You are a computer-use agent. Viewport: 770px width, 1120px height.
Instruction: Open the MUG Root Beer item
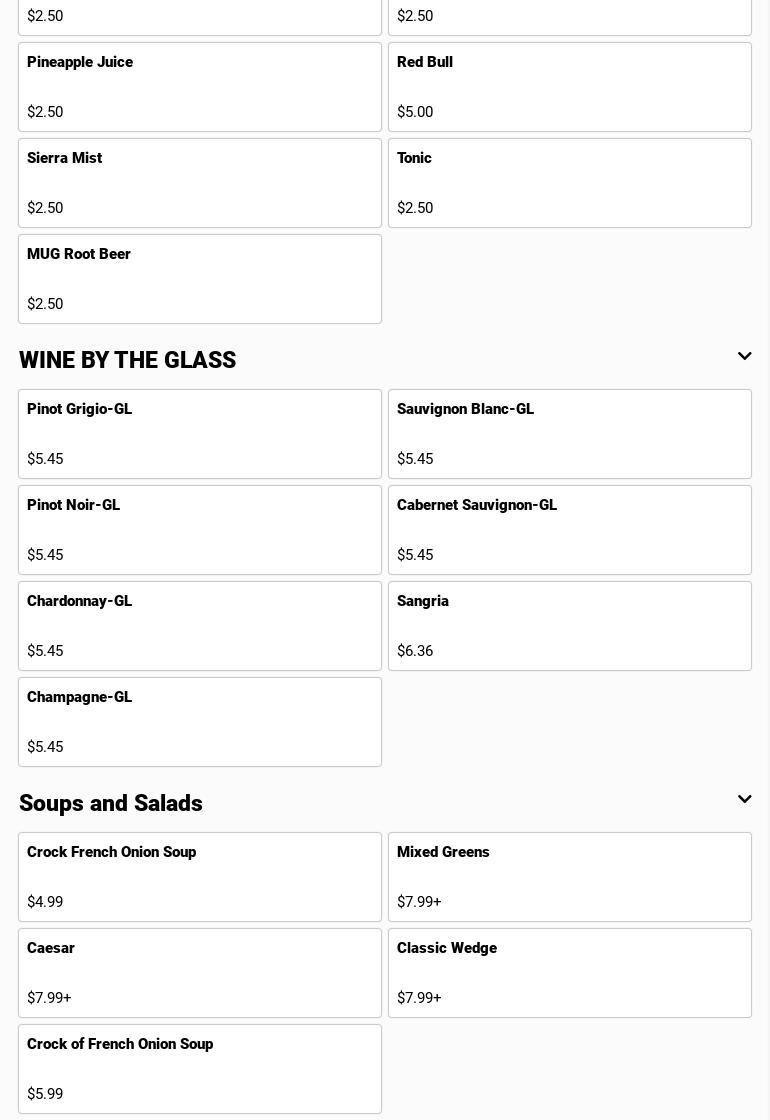point(200,279)
